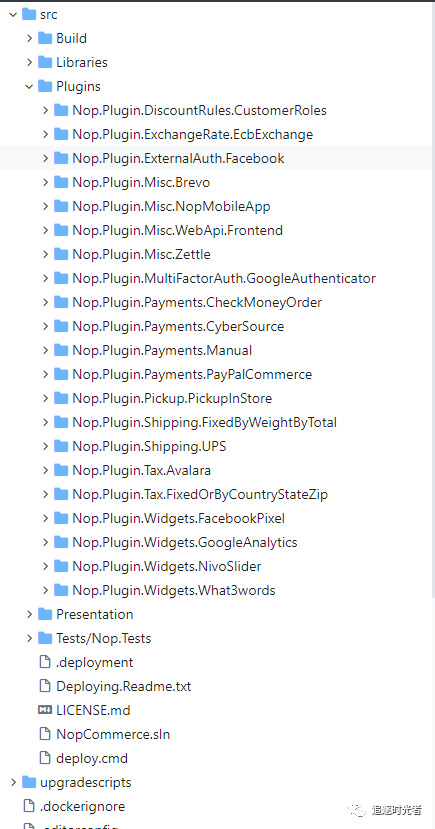Click the Tests/Nop.Tests folder icon
This screenshot has width=435, height=829.
(x=45, y=638)
